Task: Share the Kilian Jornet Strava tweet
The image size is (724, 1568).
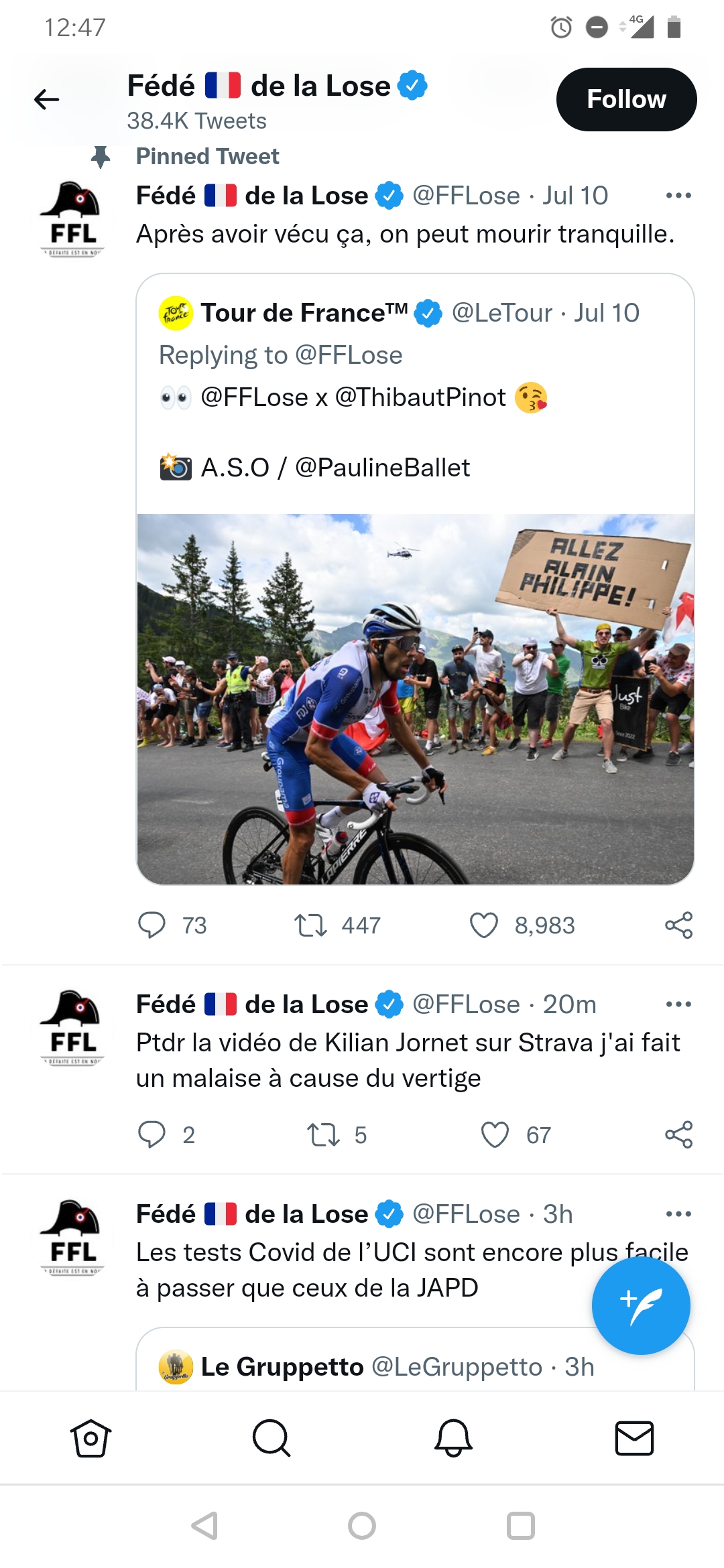Action: point(678,1135)
